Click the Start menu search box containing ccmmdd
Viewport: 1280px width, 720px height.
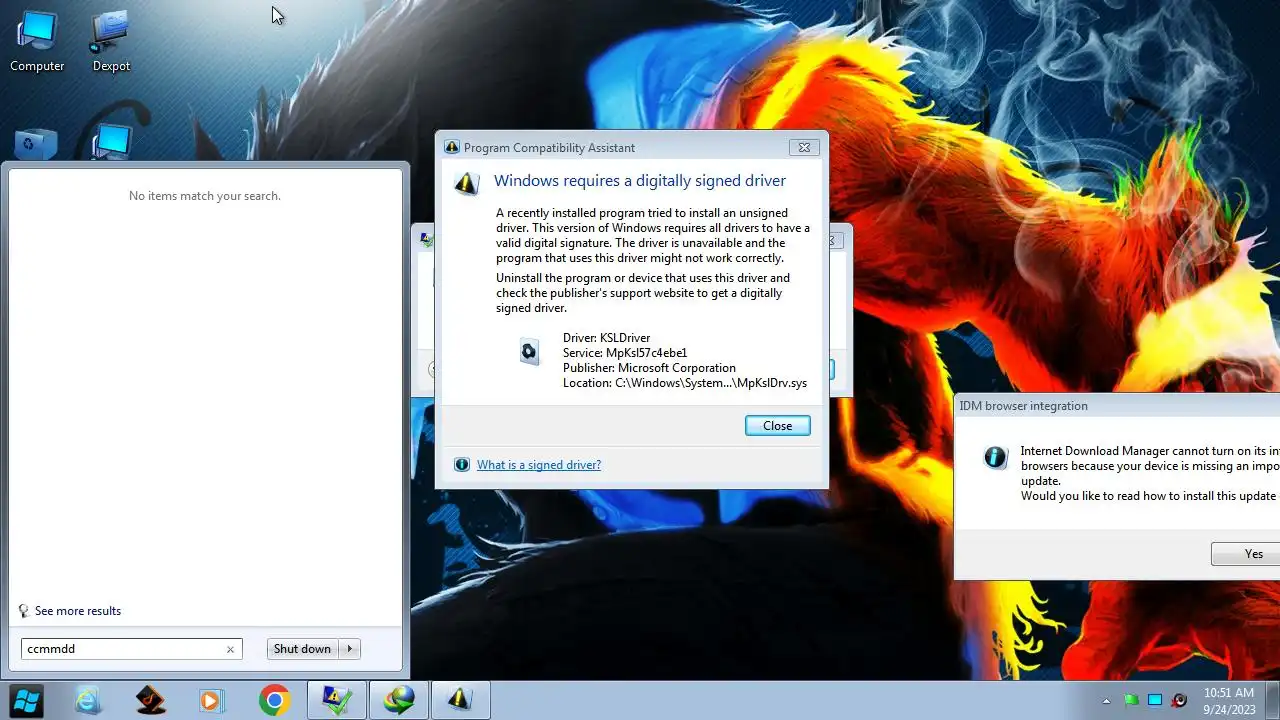132,649
